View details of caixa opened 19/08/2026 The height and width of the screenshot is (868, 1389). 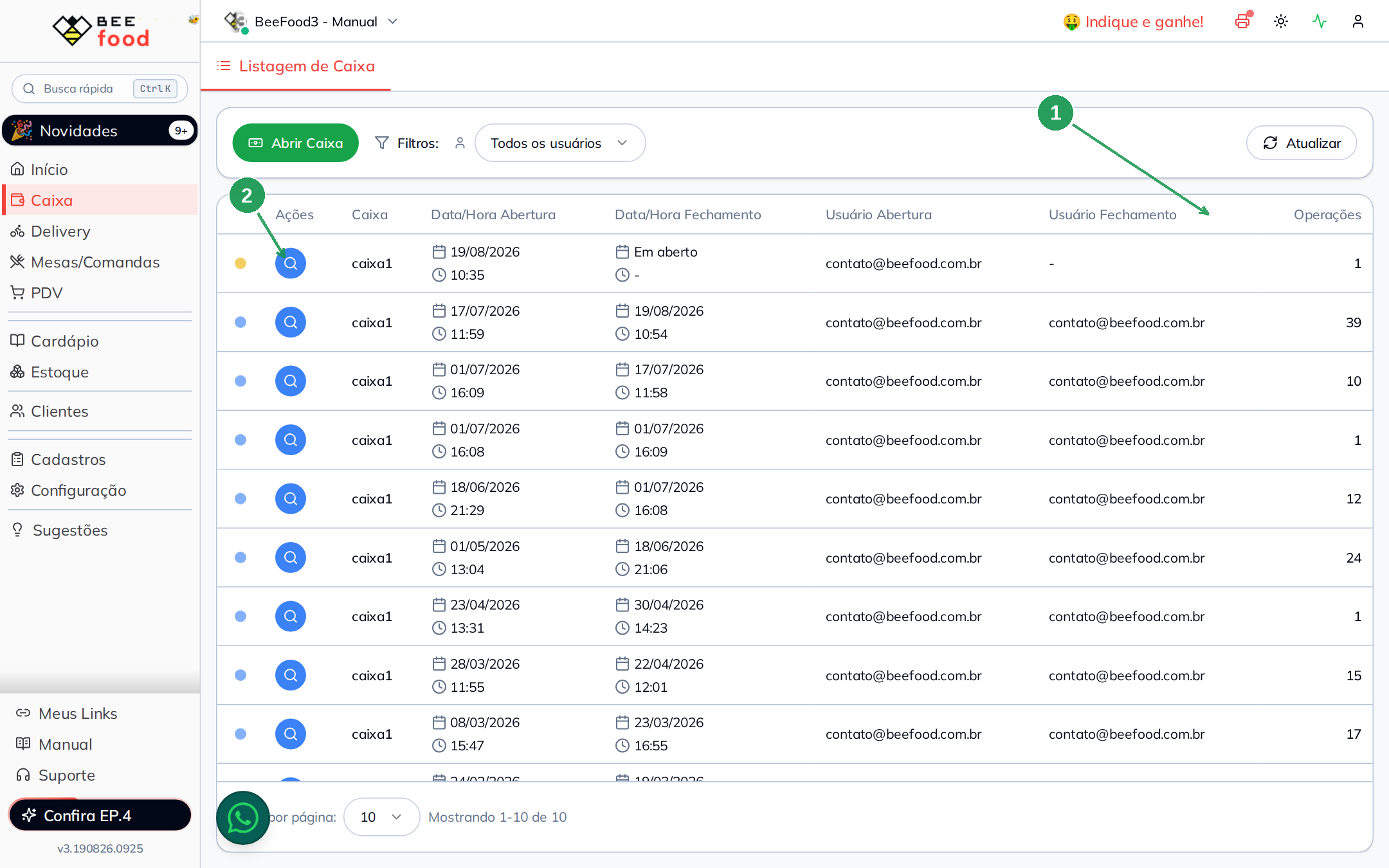[x=291, y=263]
